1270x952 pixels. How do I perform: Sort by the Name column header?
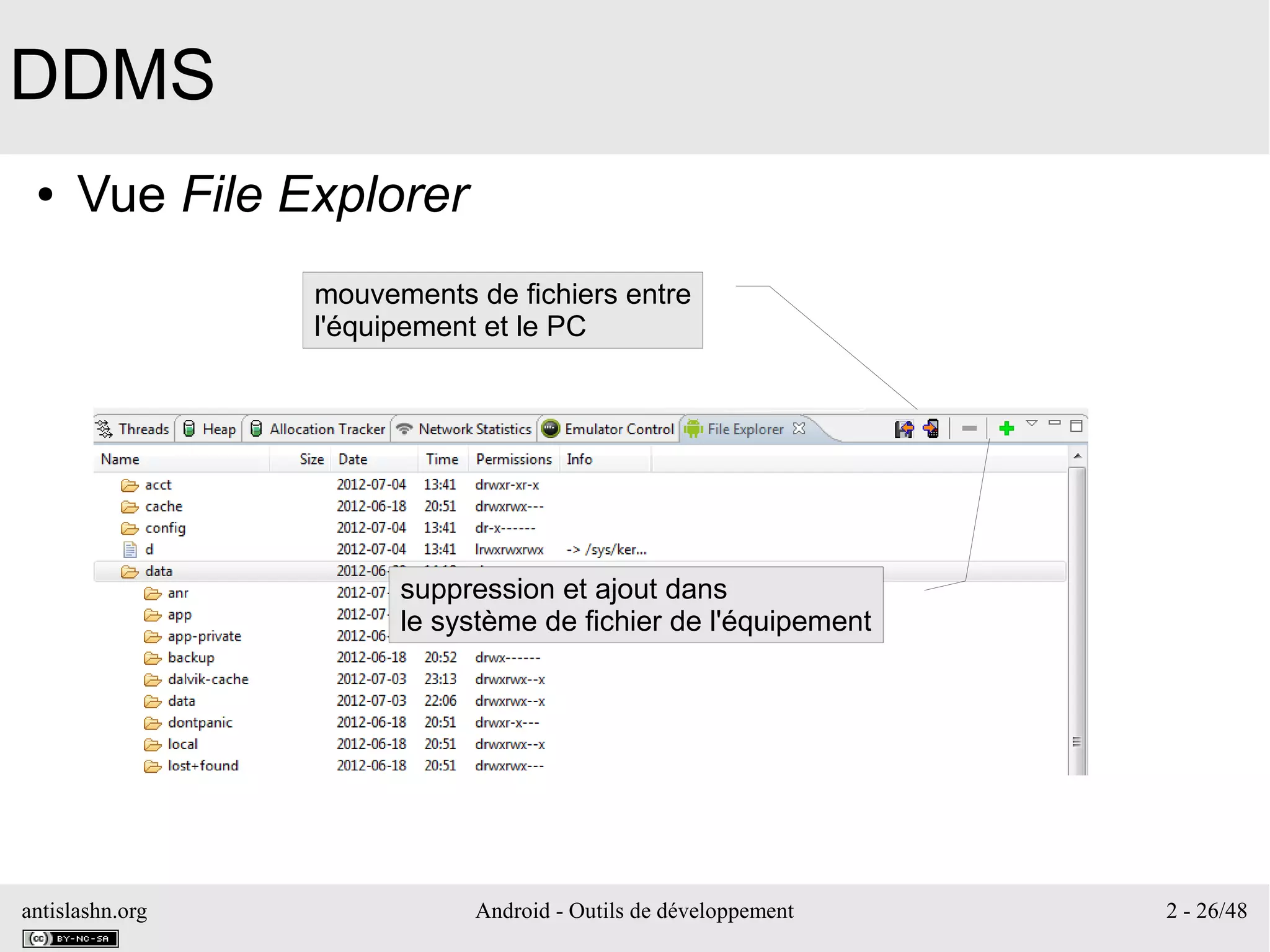tap(182, 460)
